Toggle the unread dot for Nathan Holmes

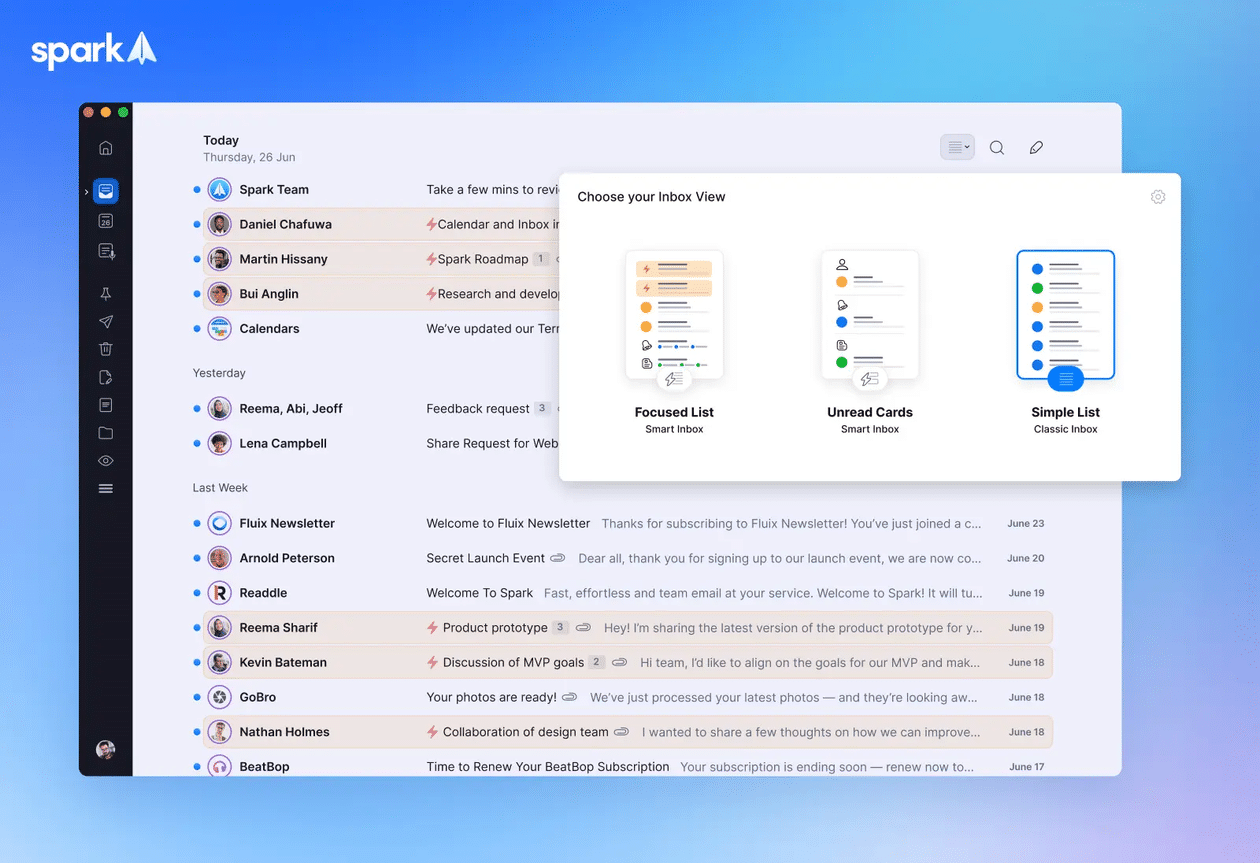(197, 732)
